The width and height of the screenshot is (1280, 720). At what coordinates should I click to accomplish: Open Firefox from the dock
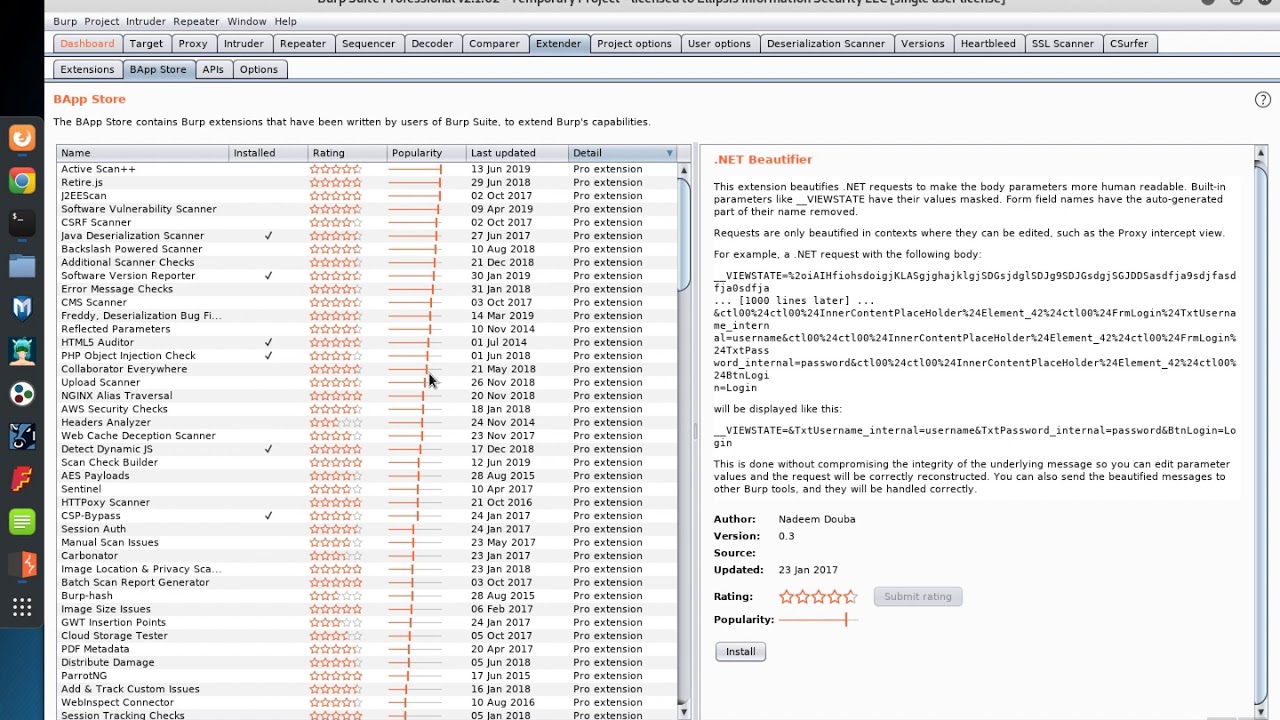tap(22, 138)
